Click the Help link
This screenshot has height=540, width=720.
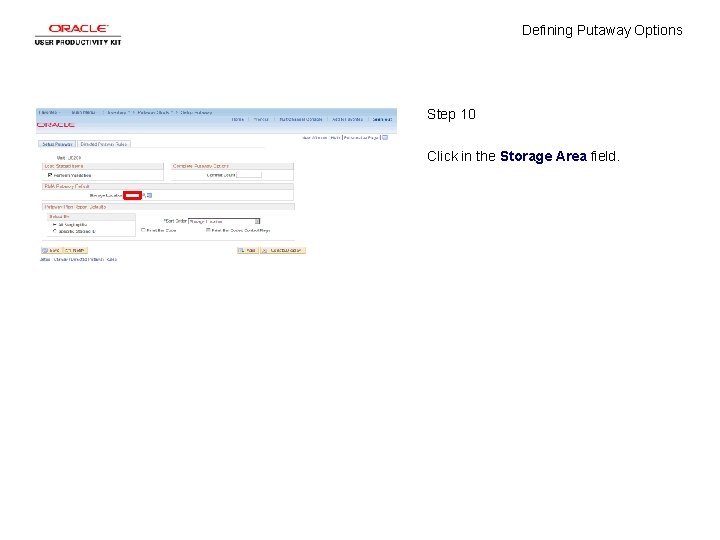click(335, 138)
